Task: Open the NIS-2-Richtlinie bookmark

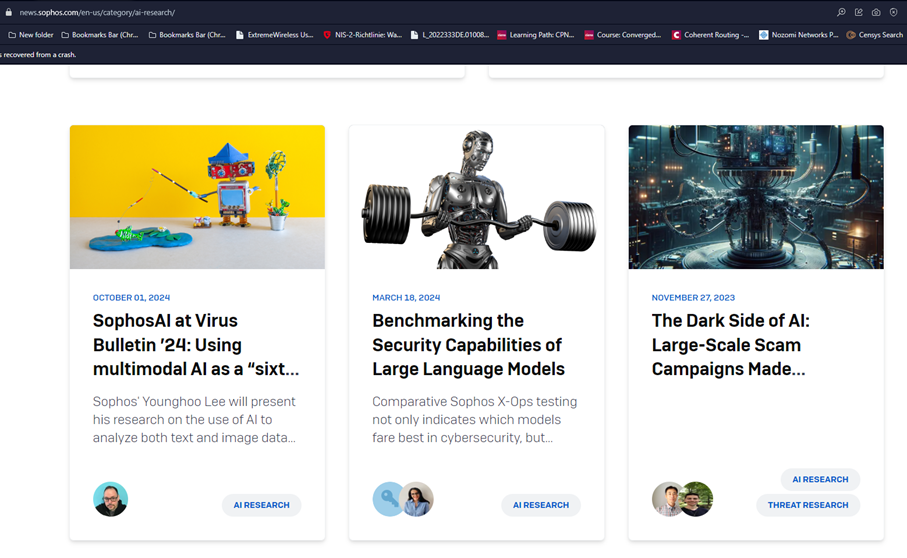Action: coord(361,35)
